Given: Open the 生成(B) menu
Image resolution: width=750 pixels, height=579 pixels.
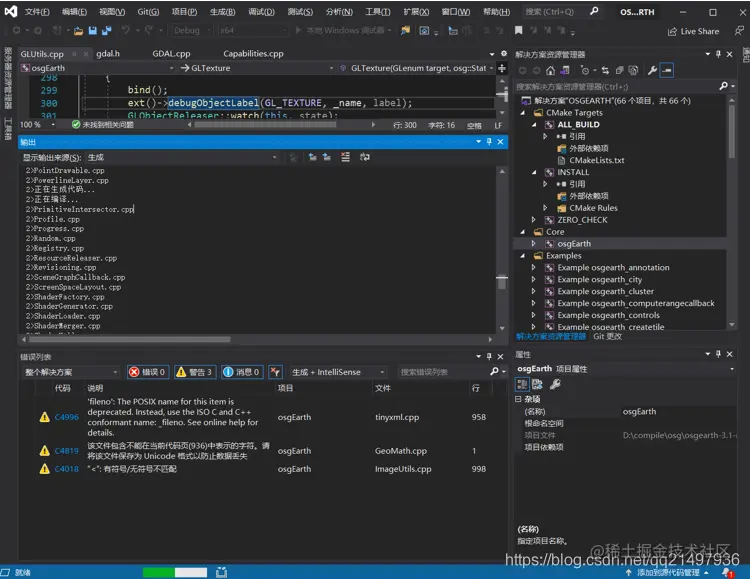Looking at the screenshot, I should 222,11.
